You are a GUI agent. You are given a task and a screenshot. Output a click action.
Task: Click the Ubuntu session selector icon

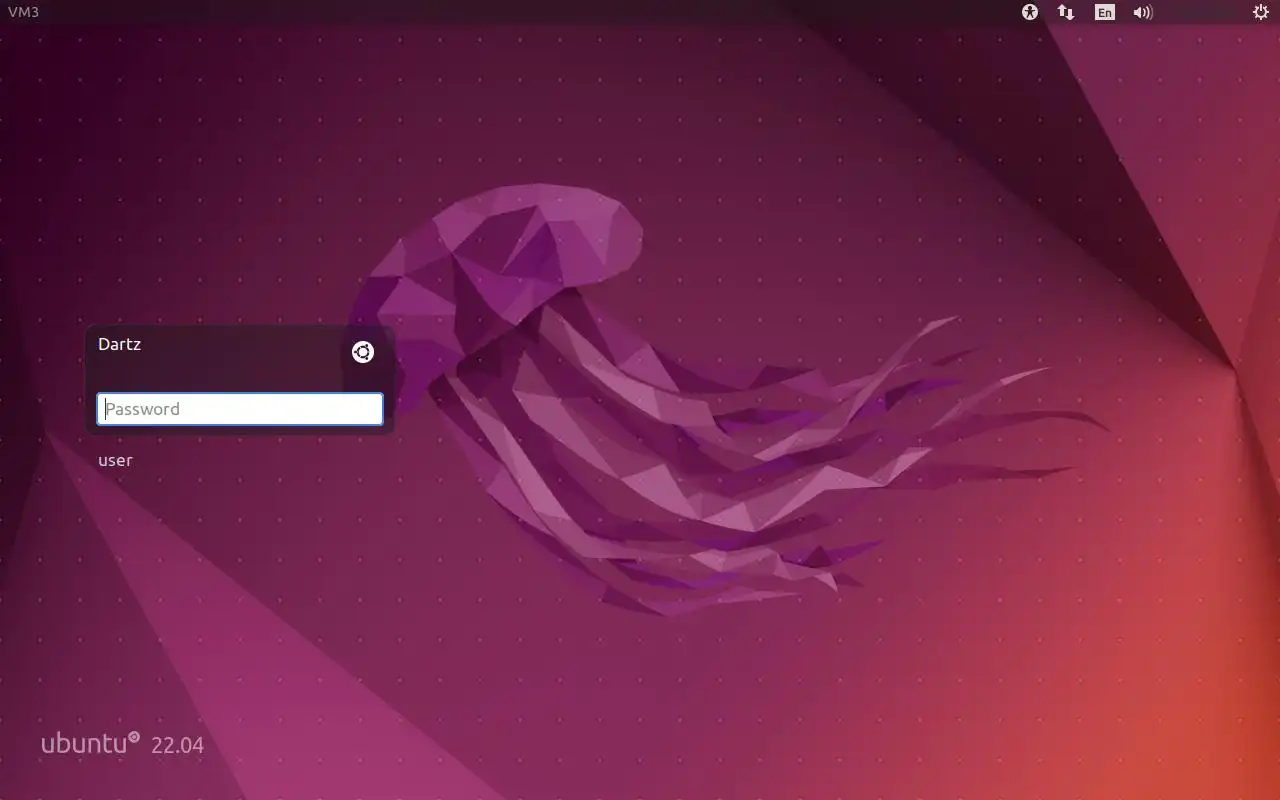pos(363,352)
